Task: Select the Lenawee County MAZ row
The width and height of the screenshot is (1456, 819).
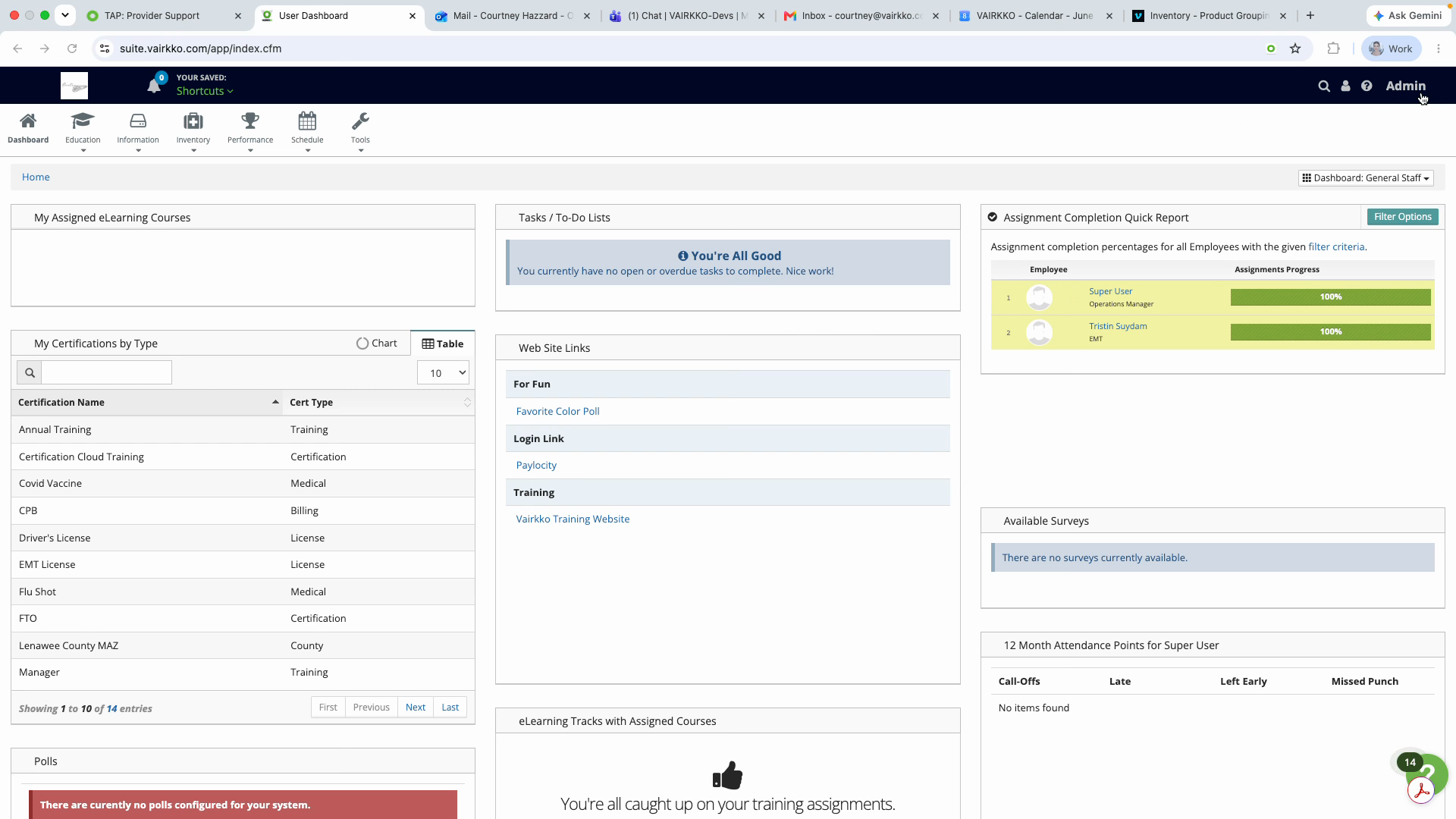Action: tap(243, 646)
